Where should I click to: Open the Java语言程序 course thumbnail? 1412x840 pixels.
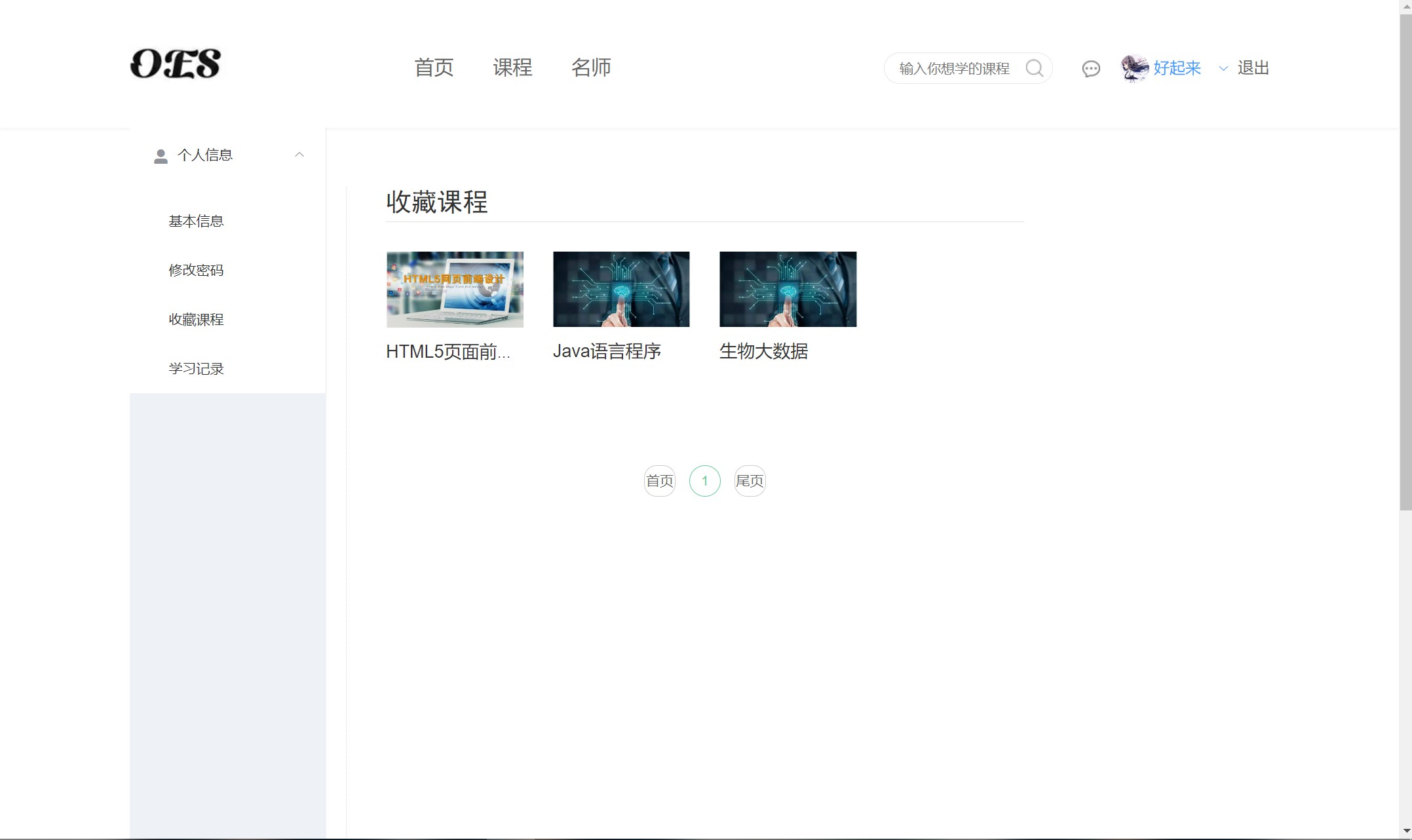tap(621, 289)
